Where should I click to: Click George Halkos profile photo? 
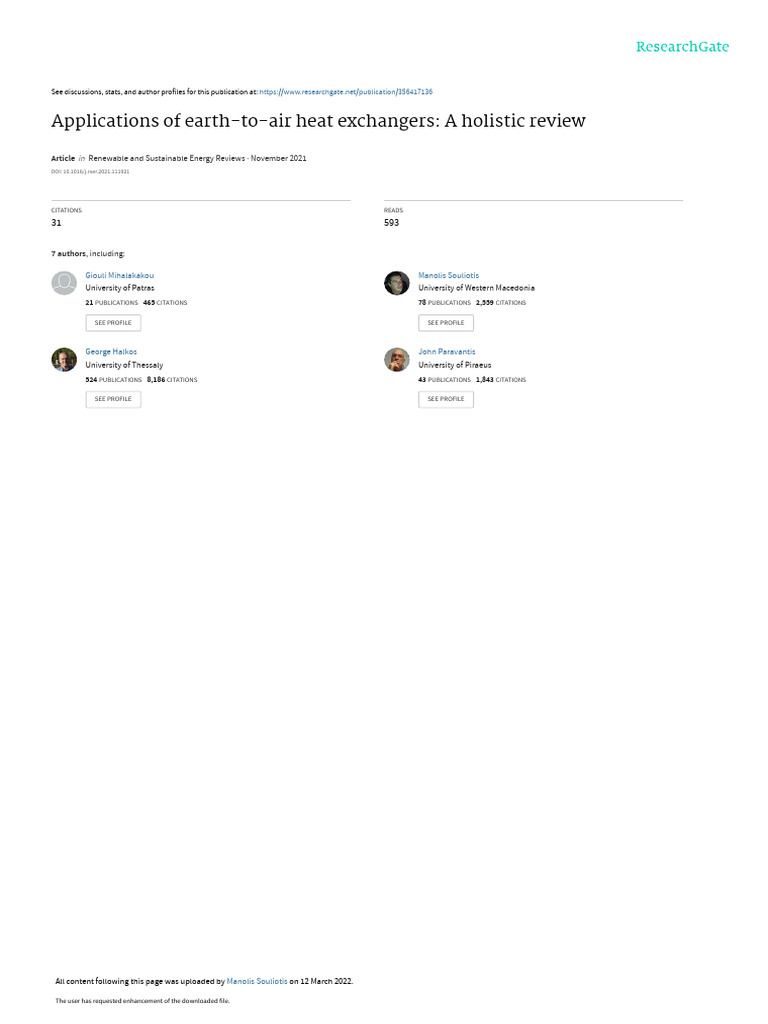[64, 359]
